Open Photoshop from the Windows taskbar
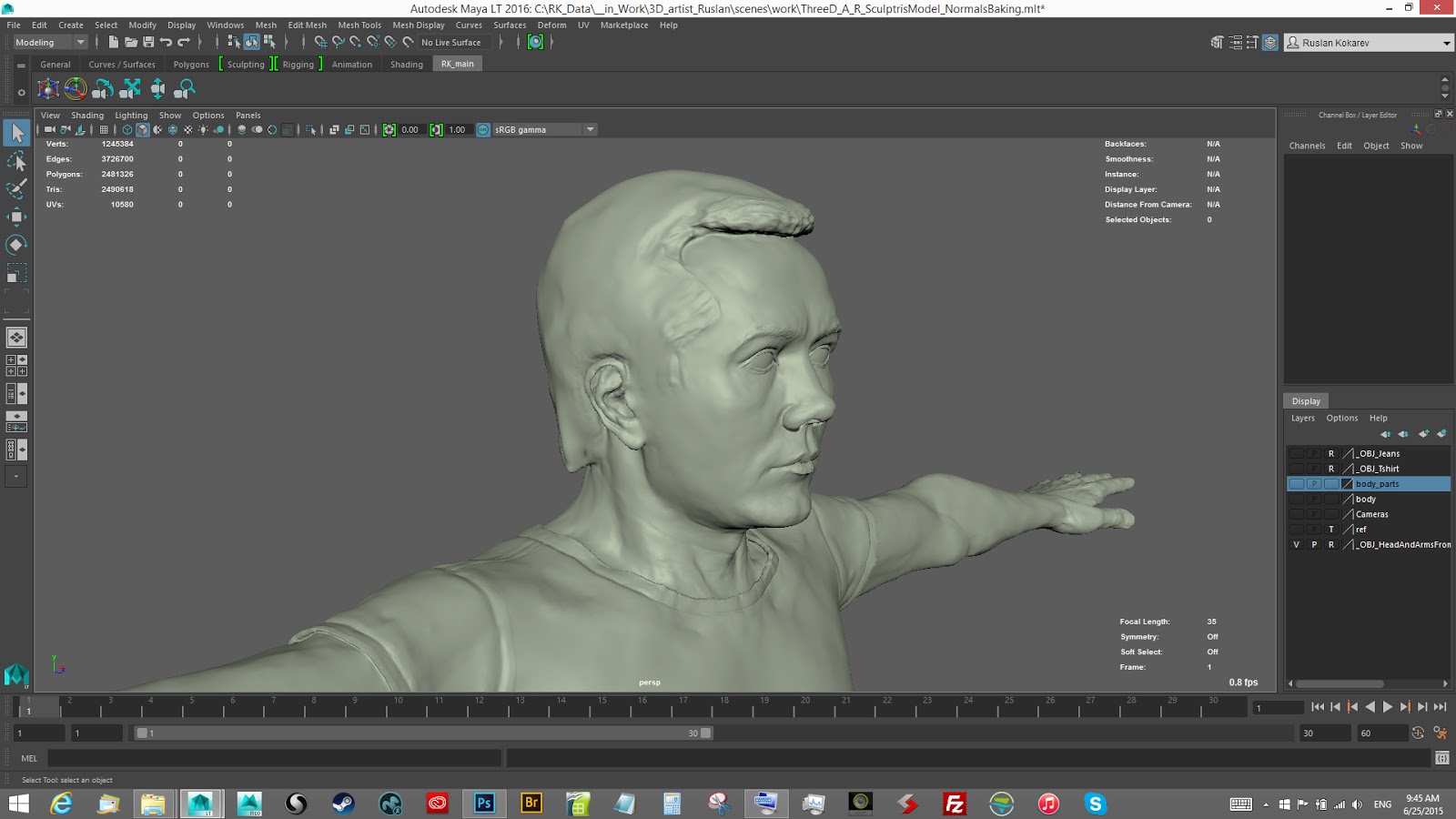 [x=484, y=803]
